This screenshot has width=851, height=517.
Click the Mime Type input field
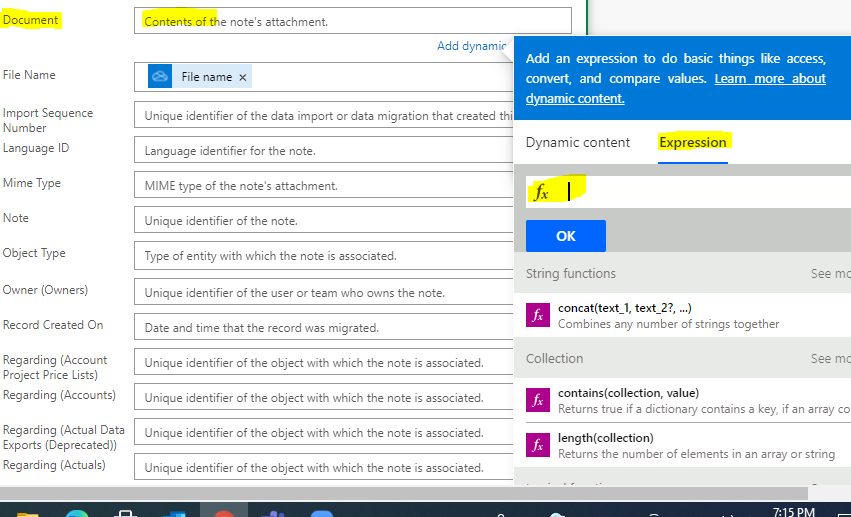pos(323,186)
